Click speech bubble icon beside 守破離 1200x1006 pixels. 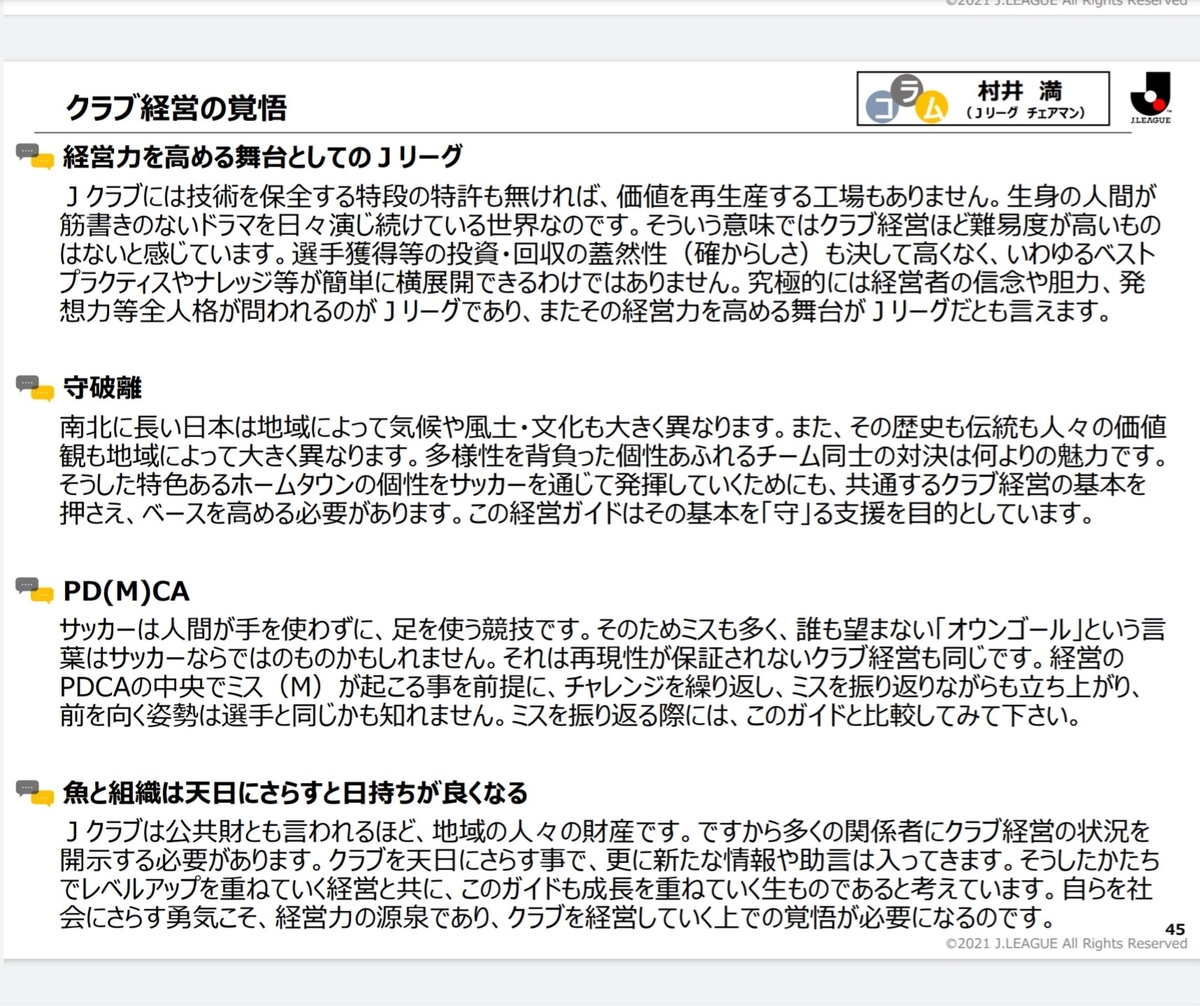click(x=35, y=387)
